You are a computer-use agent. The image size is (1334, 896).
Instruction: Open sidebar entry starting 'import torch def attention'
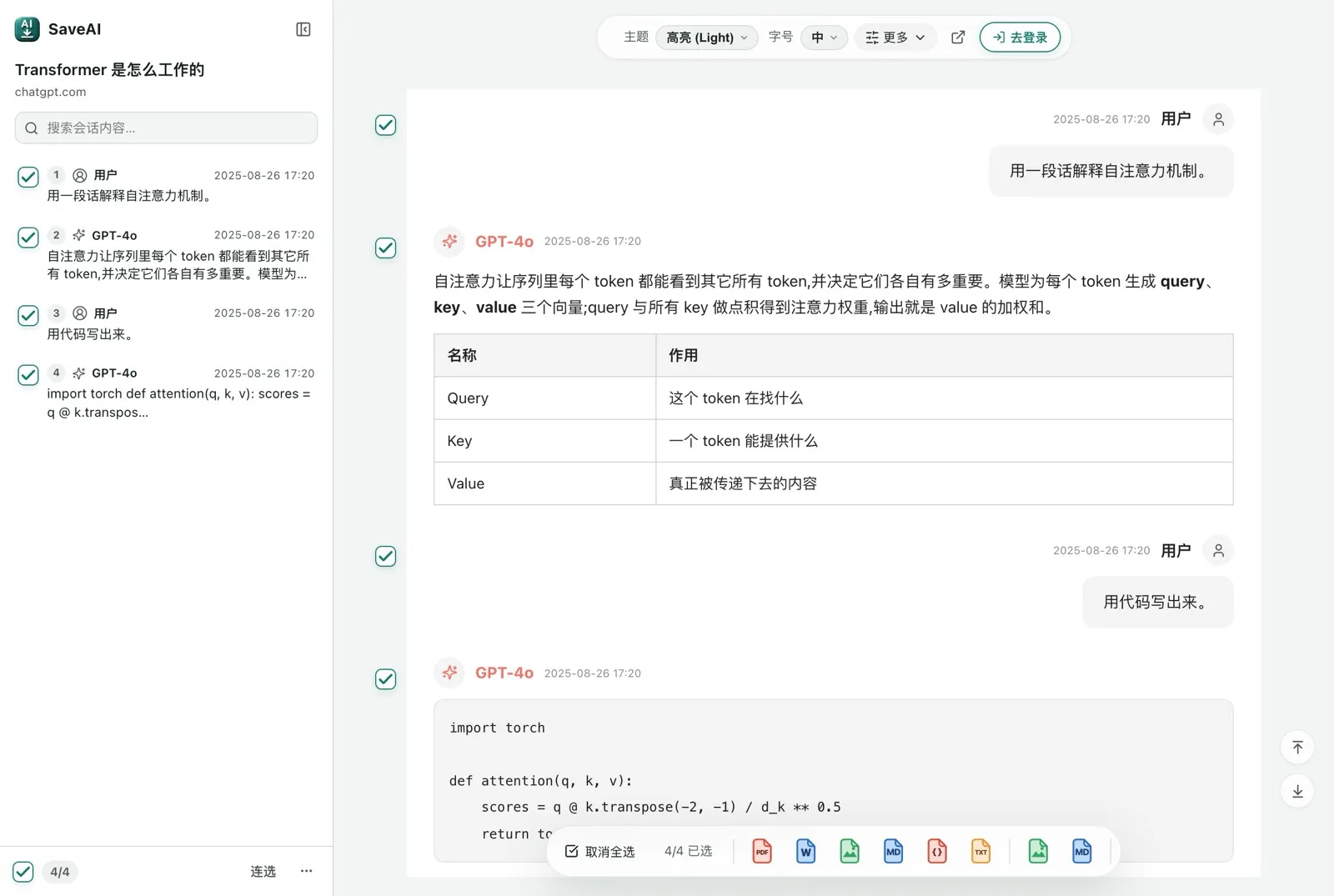click(166, 393)
